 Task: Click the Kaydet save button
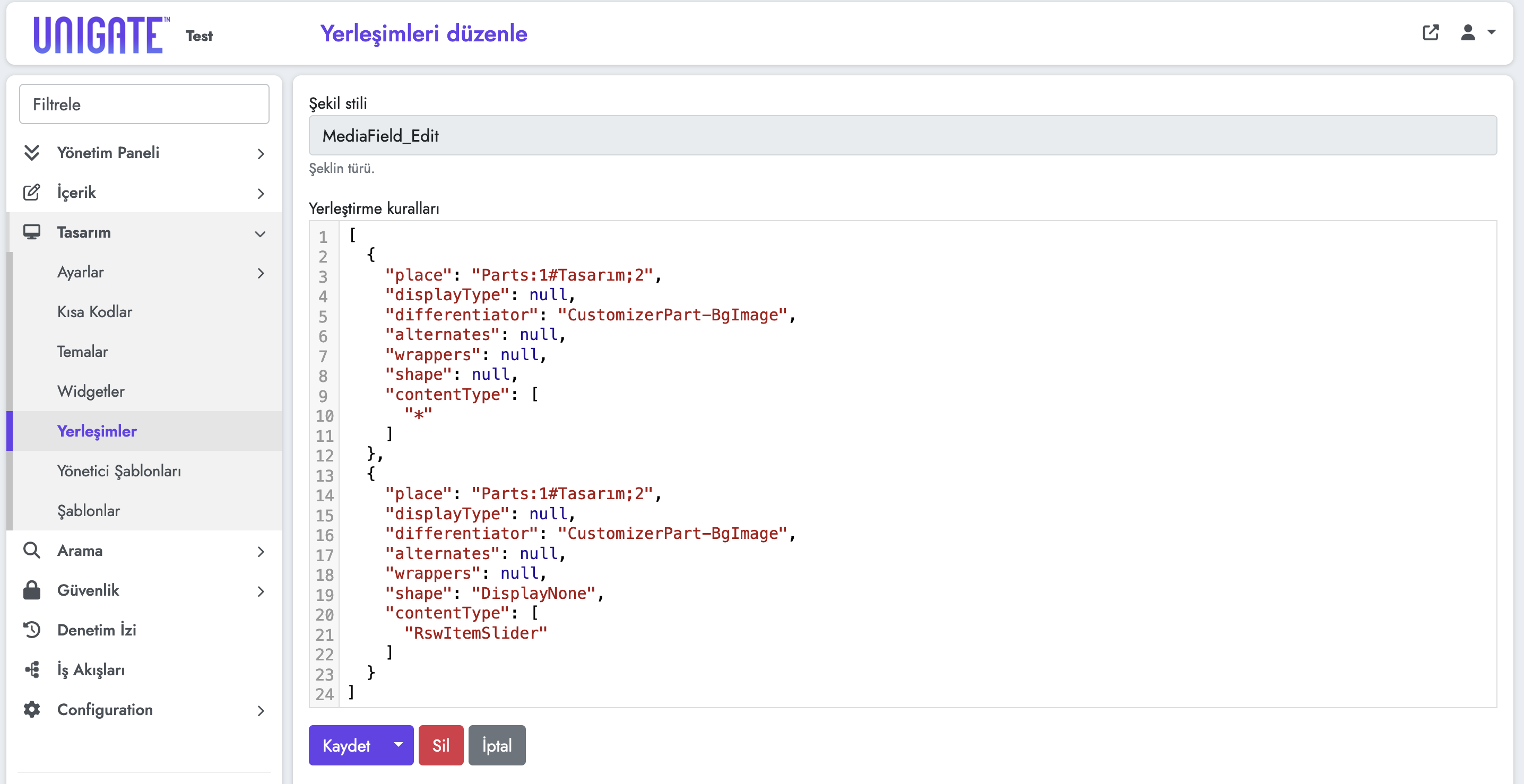[347, 745]
